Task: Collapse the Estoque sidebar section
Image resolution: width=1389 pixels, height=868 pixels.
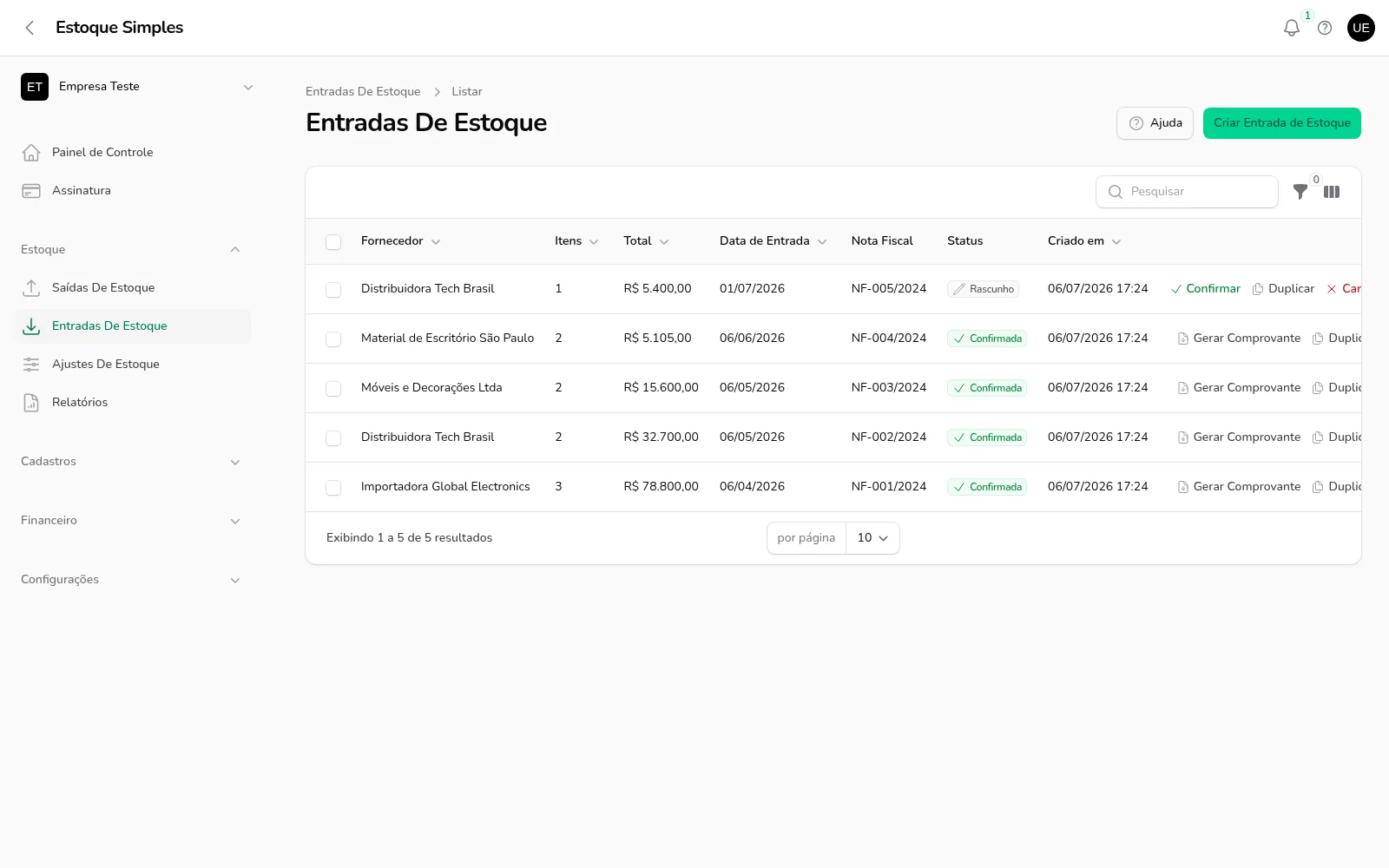Action: click(130, 250)
